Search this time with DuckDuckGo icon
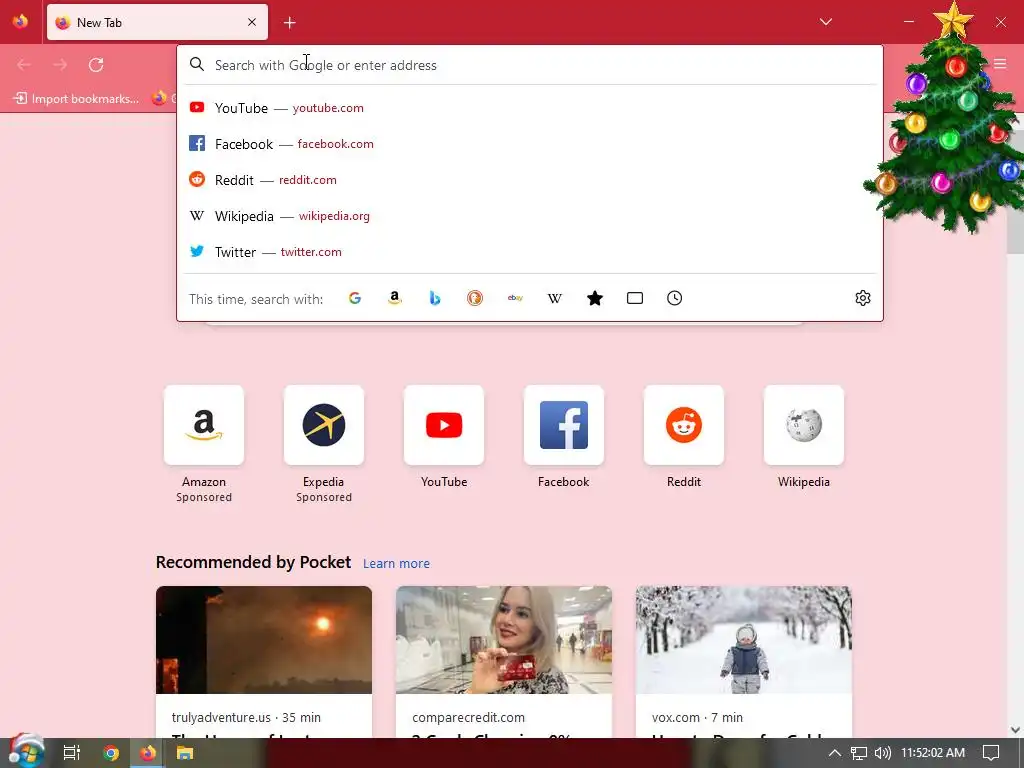Screen dimensions: 1024x768 (x=475, y=298)
